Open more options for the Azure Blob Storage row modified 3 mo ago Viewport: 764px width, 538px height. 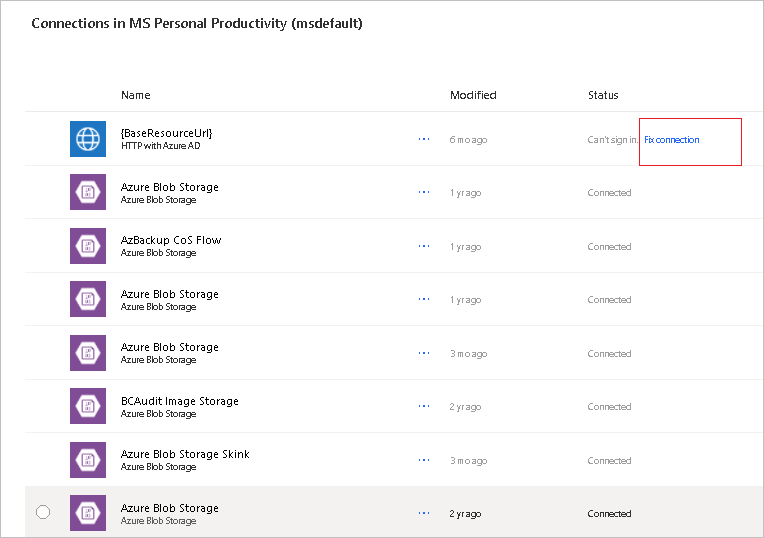pyautogui.click(x=424, y=353)
